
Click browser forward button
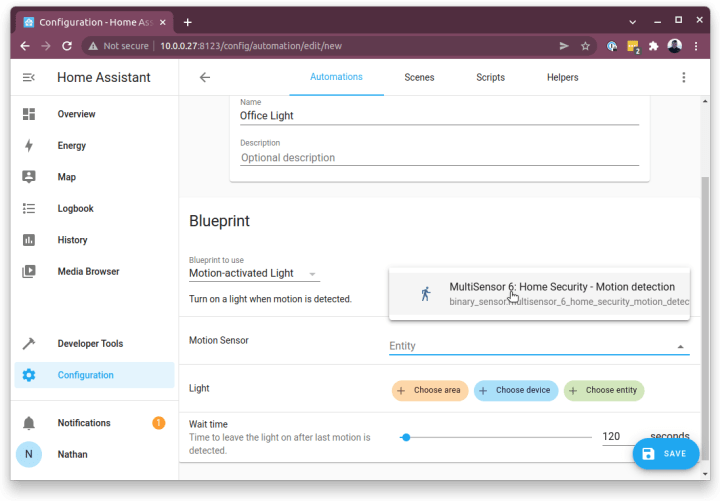tap(45, 46)
